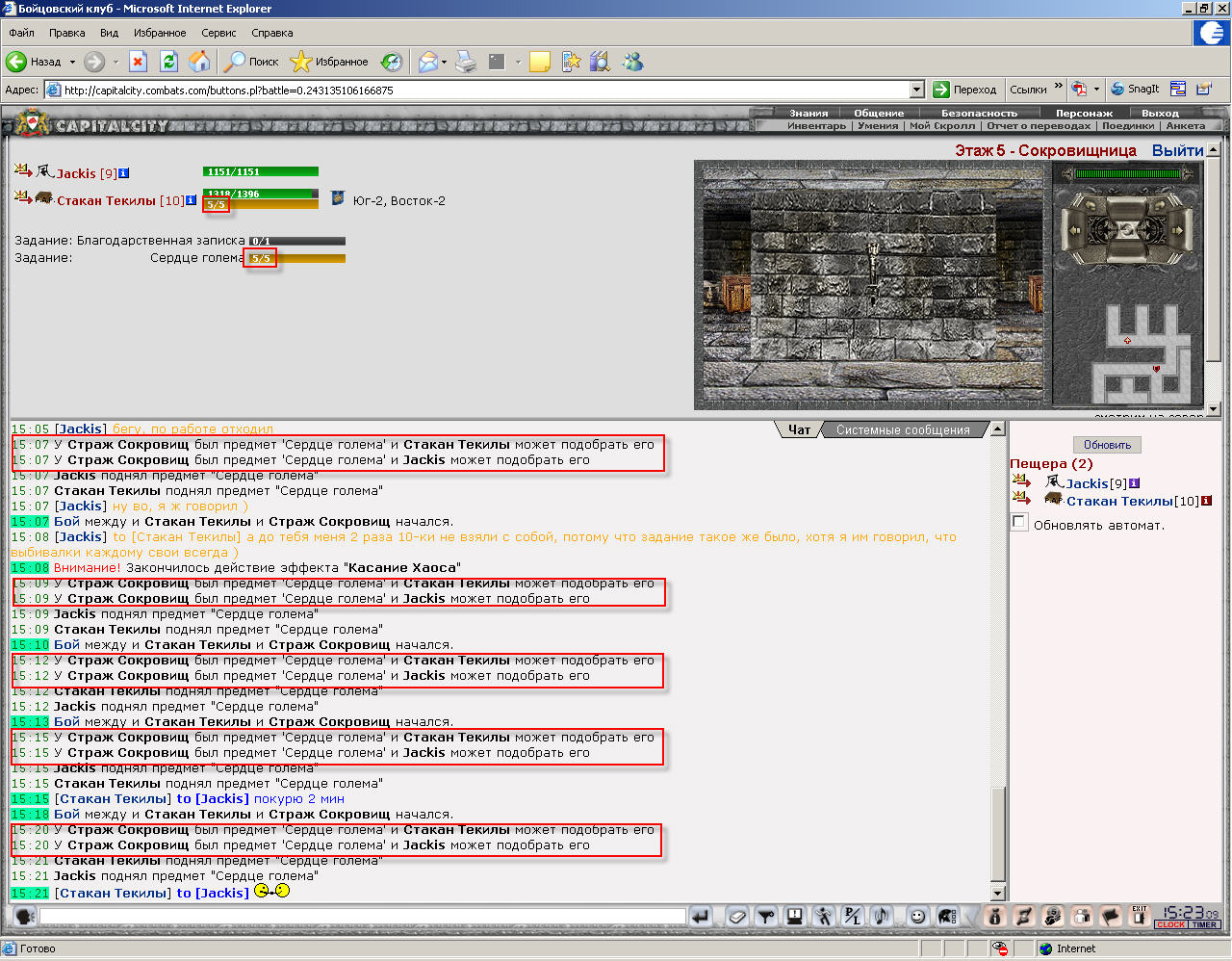1232x961 pixels.
Task: Switch the bottom-right clock to TIMER mode
Action: [x=1205, y=924]
